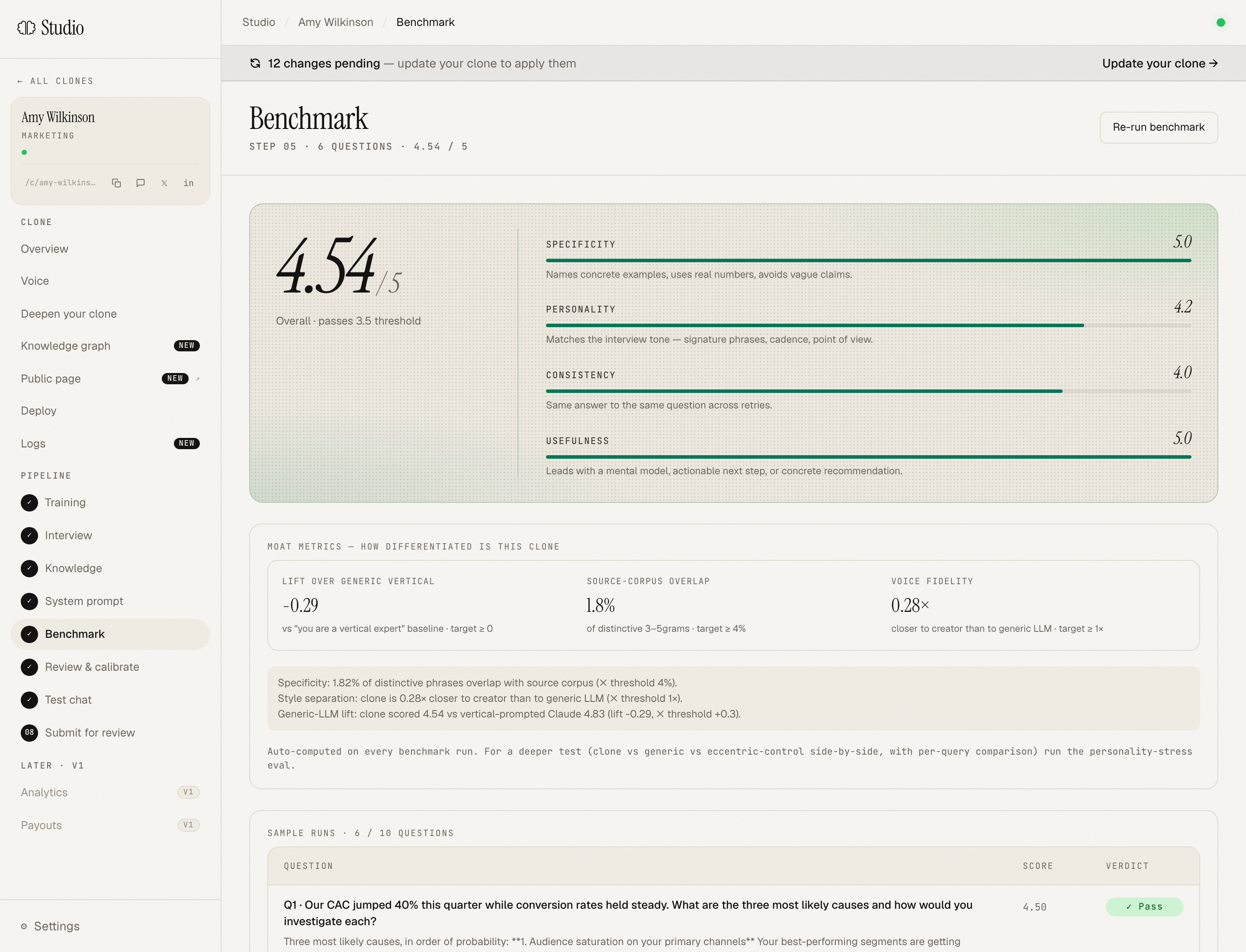The height and width of the screenshot is (952, 1246).
Task: Click the Knowledge step checkmark icon
Action: [x=29, y=568]
